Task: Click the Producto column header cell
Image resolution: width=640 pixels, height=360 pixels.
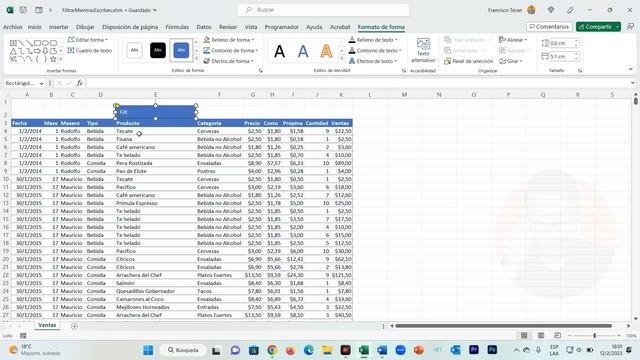Action: tap(155, 123)
